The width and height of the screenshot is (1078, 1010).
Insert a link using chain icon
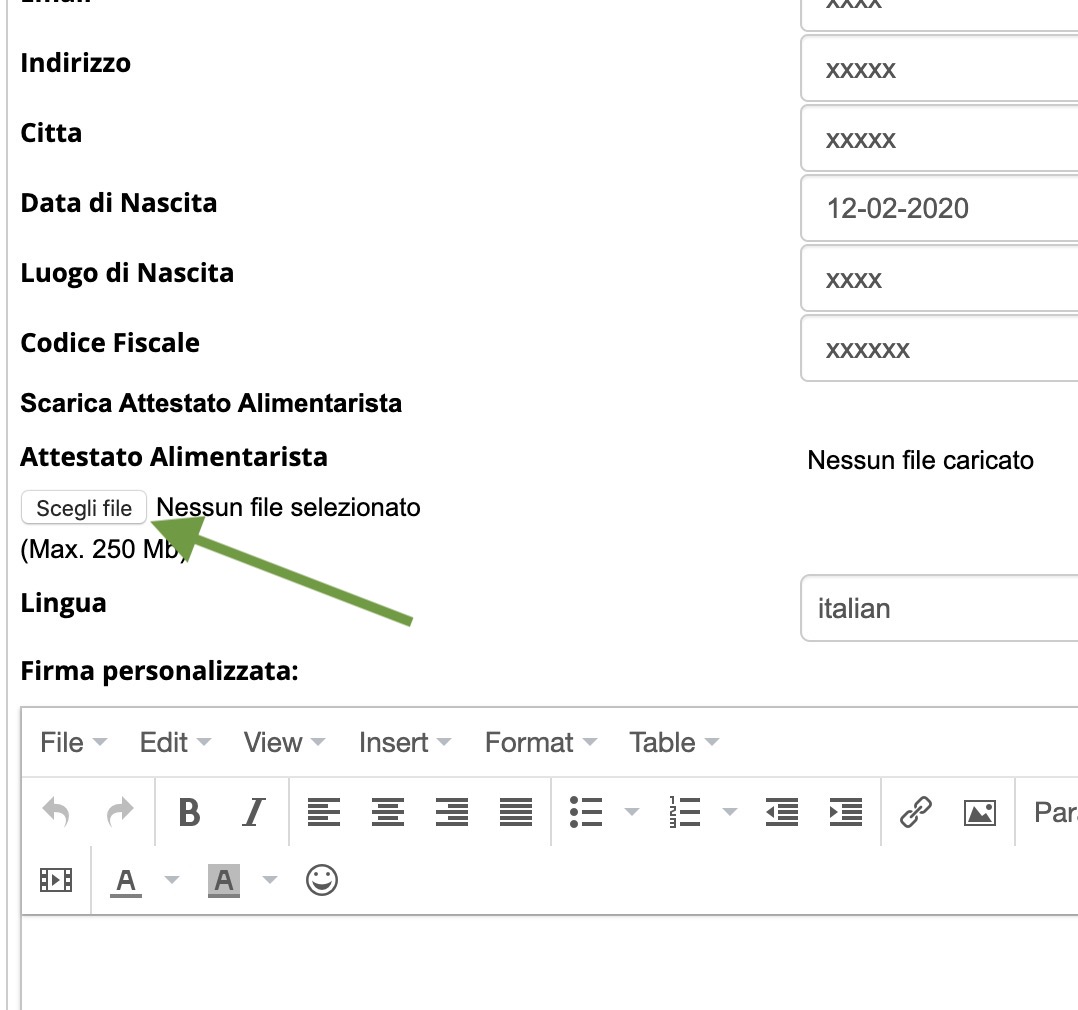tap(916, 812)
